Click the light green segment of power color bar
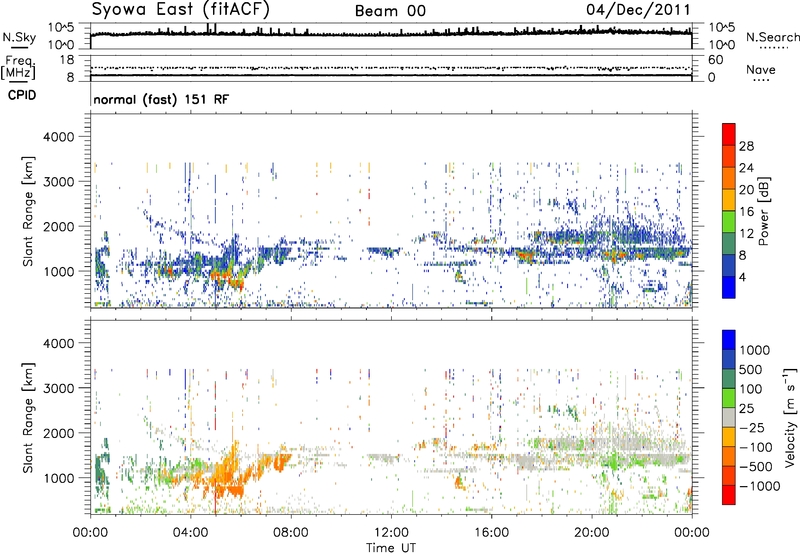 (x=729, y=222)
